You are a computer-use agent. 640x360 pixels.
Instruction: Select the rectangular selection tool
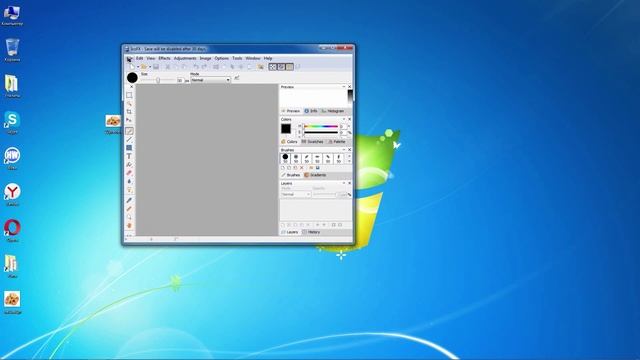129,95
